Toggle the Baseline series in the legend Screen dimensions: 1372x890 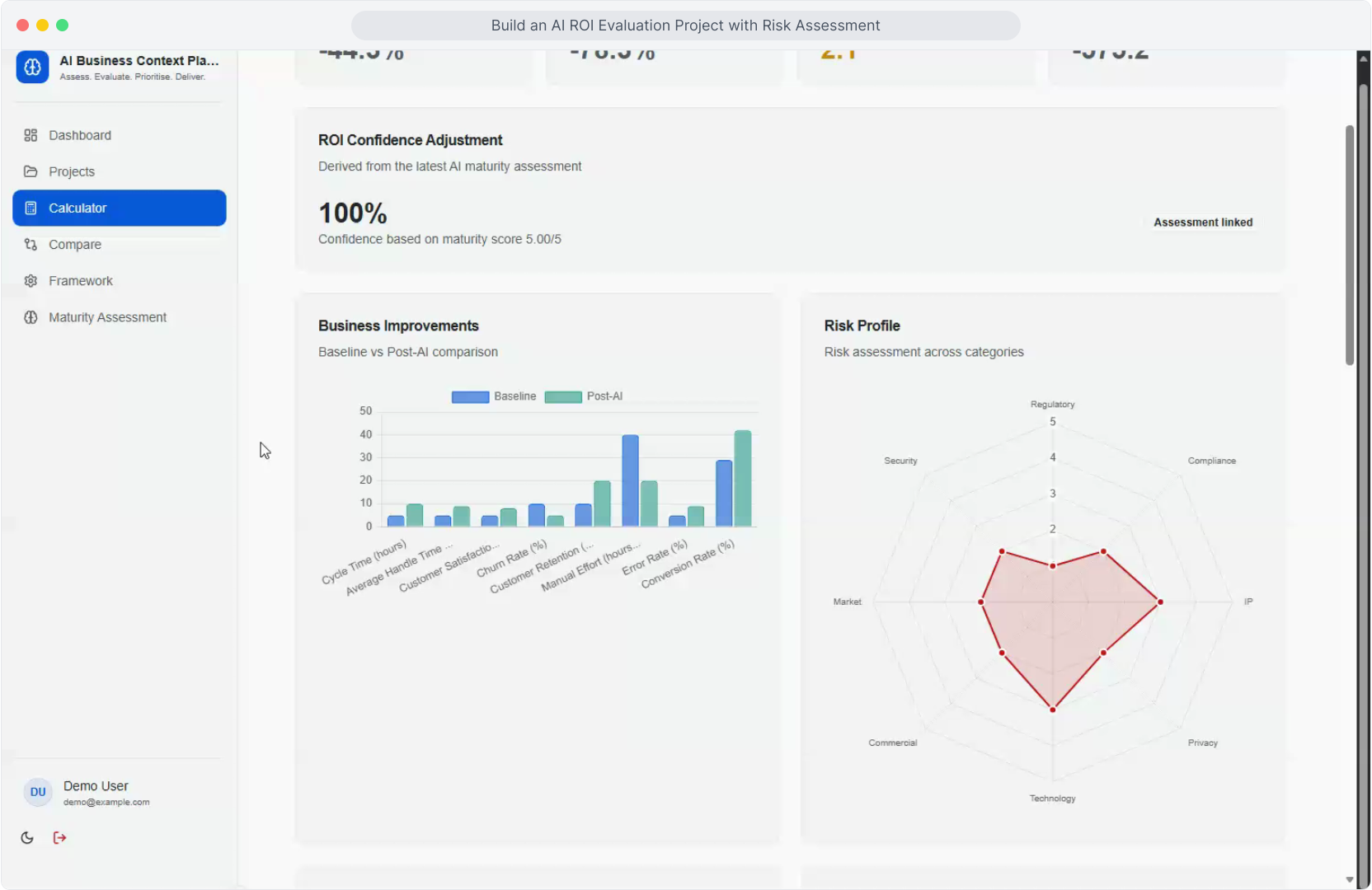click(493, 396)
